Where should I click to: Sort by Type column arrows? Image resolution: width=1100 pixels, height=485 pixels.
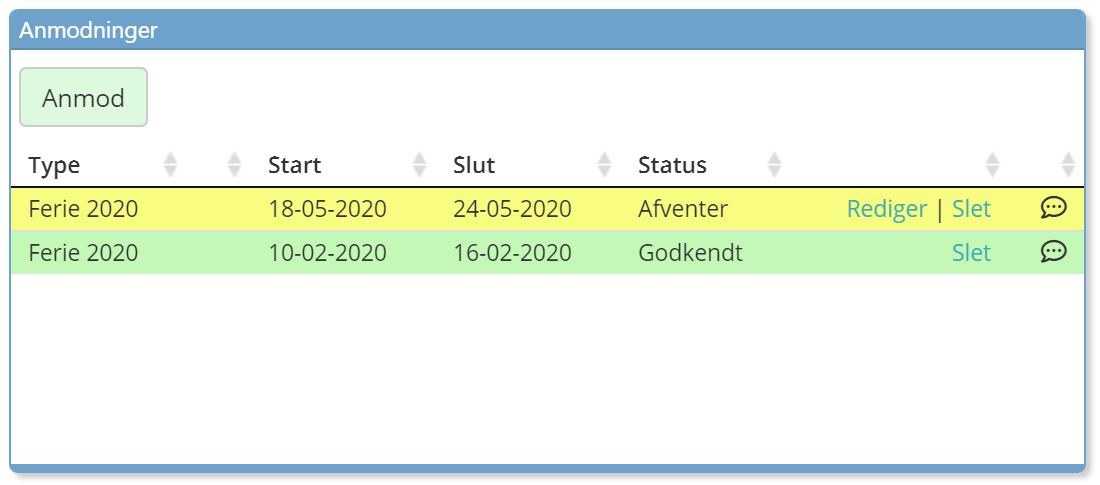[170, 165]
